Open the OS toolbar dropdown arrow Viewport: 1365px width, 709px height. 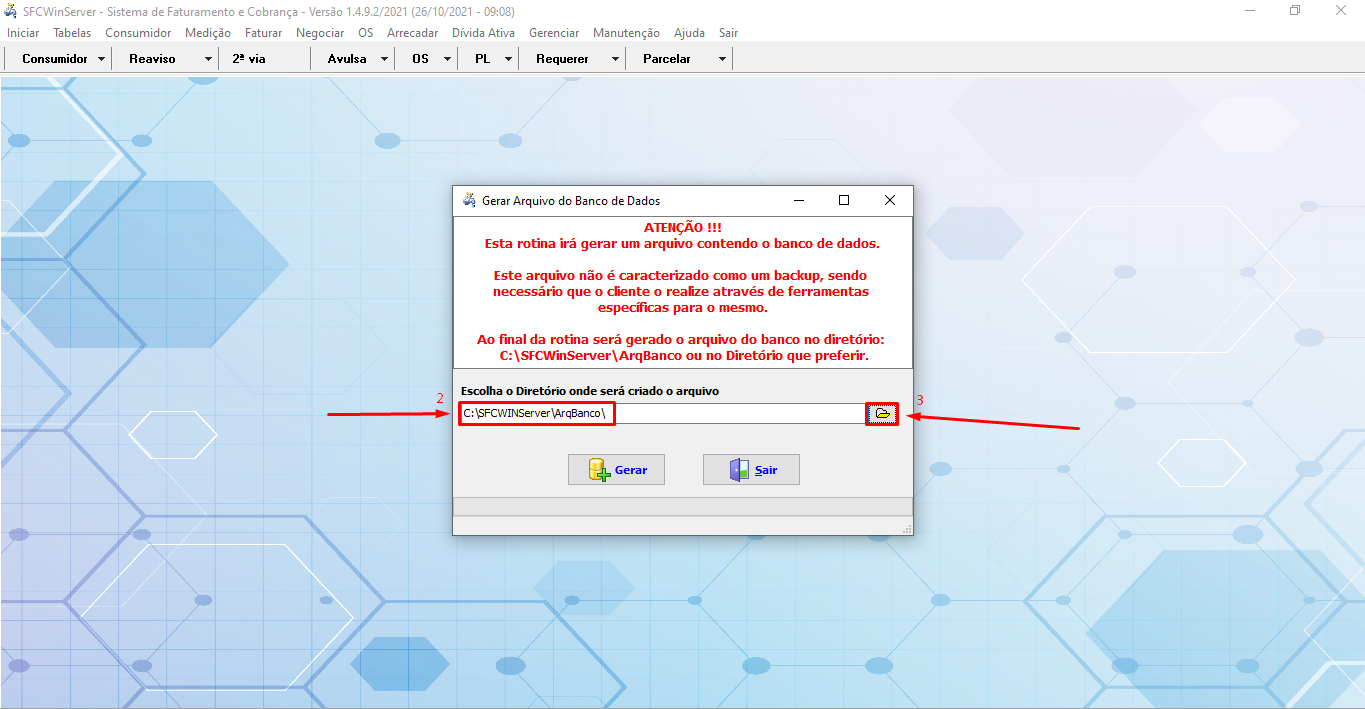(447, 59)
